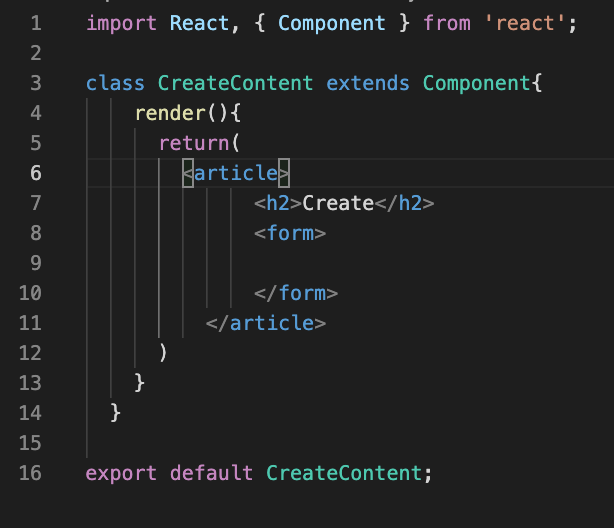Click 'Component' inside import braces on line 1

point(332,23)
